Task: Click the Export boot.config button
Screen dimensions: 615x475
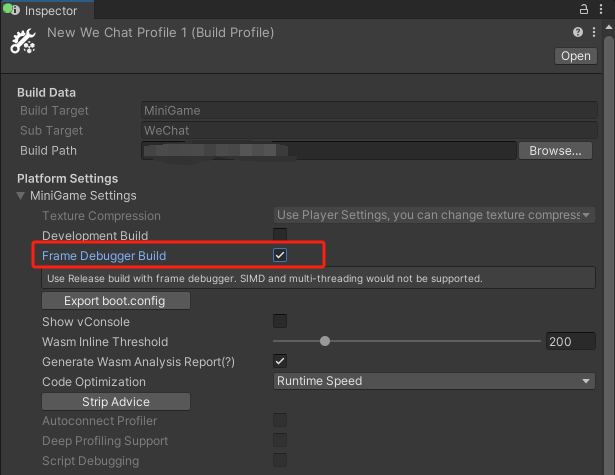Action: pyautogui.click(x=115, y=301)
